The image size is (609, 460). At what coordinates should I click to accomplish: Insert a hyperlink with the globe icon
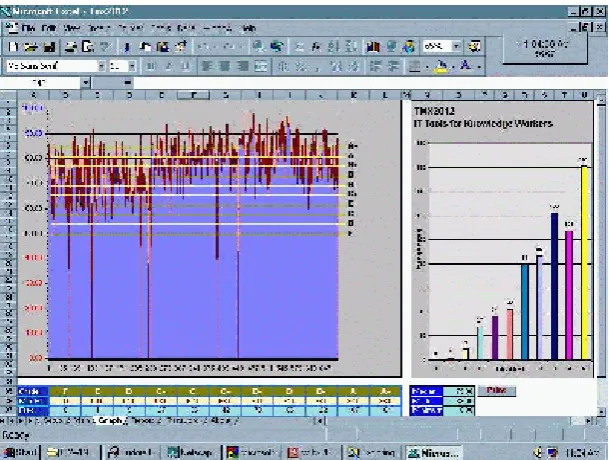258,47
